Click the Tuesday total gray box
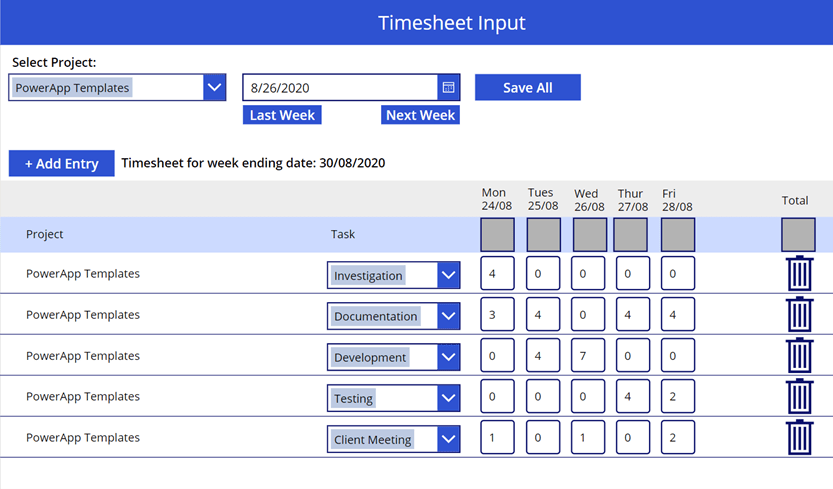 pyautogui.click(x=543, y=234)
